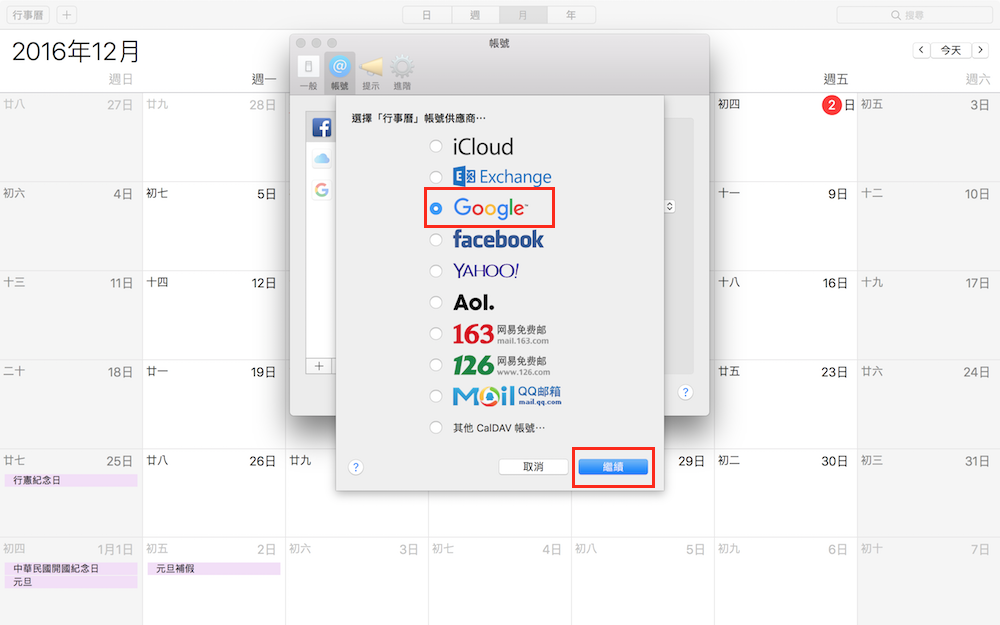
Task: Select the iCloud account in sidebar list
Action: tap(321, 159)
